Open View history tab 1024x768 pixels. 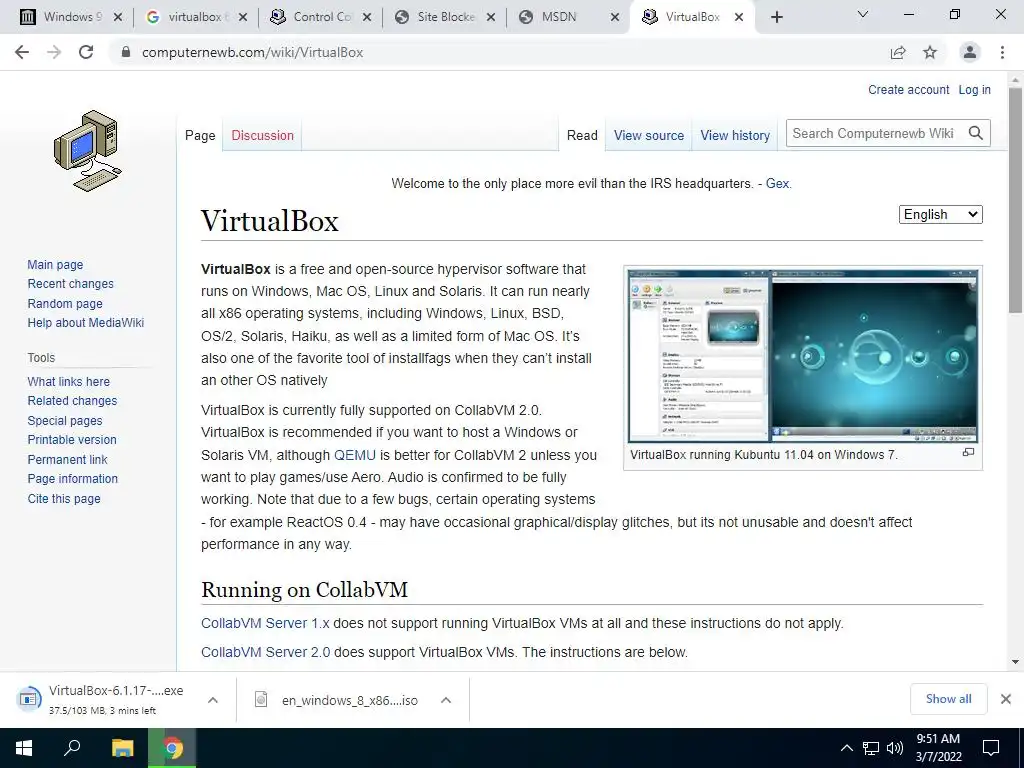[735, 135]
